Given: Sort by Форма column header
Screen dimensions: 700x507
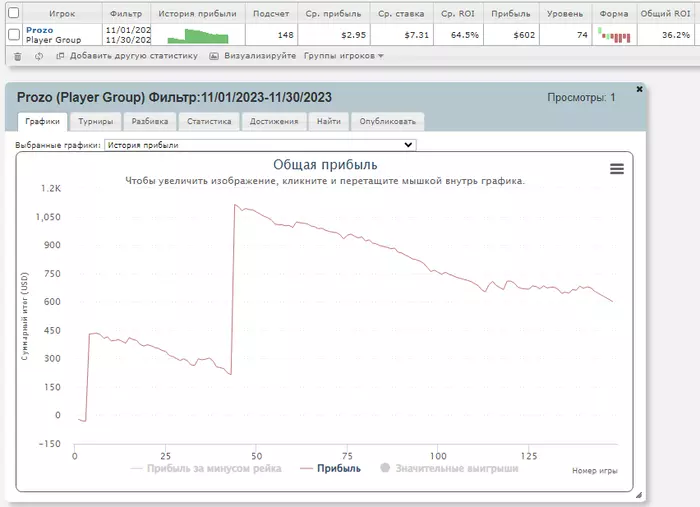Looking at the screenshot, I should tap(614, 13).
